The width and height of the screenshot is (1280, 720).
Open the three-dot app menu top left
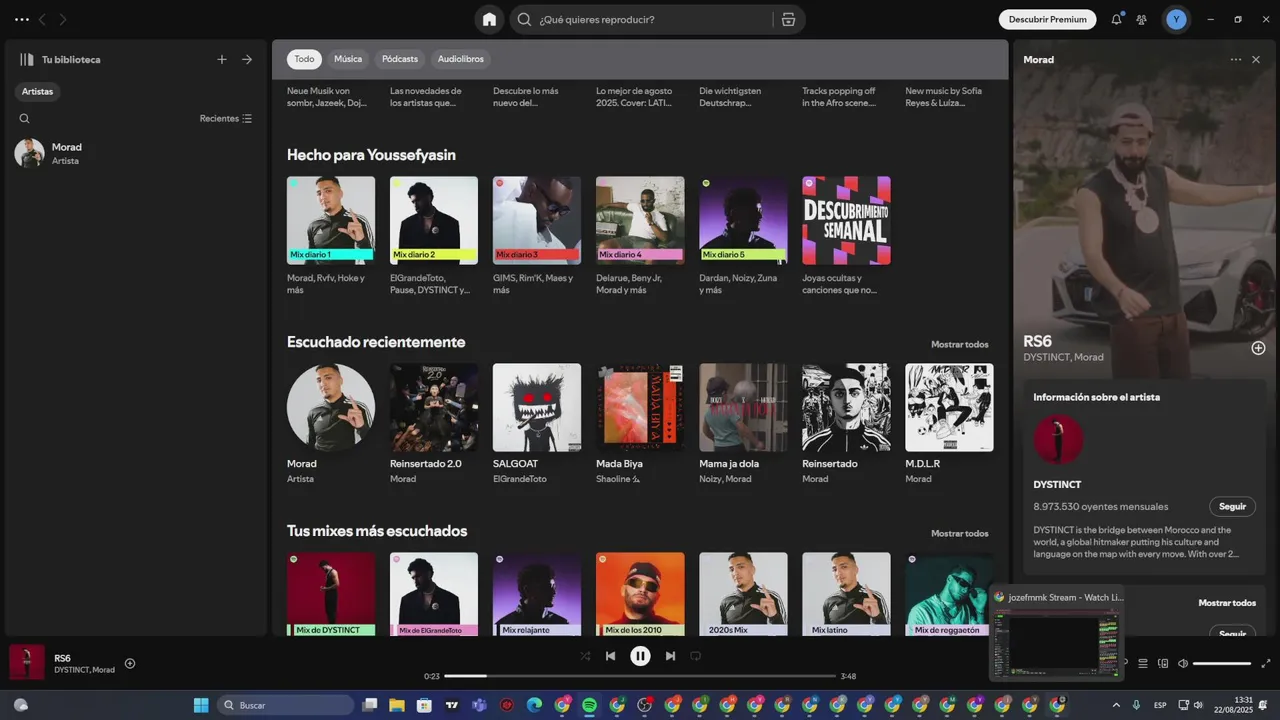[x=22, y=19]
